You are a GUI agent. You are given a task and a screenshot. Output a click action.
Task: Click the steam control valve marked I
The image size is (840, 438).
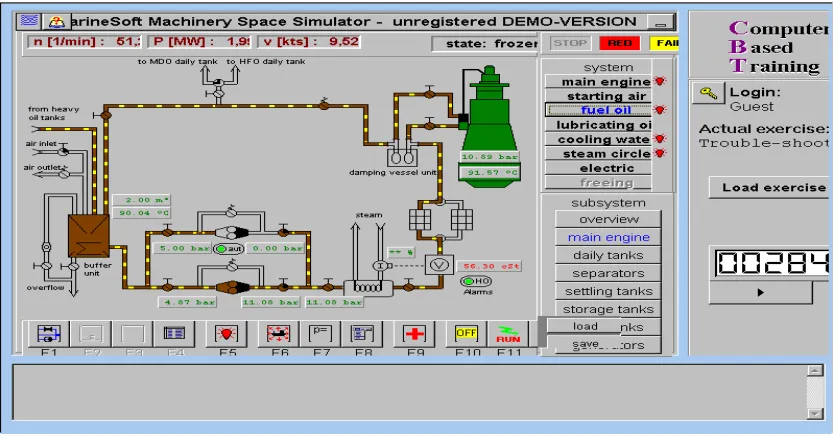[380, 266]
